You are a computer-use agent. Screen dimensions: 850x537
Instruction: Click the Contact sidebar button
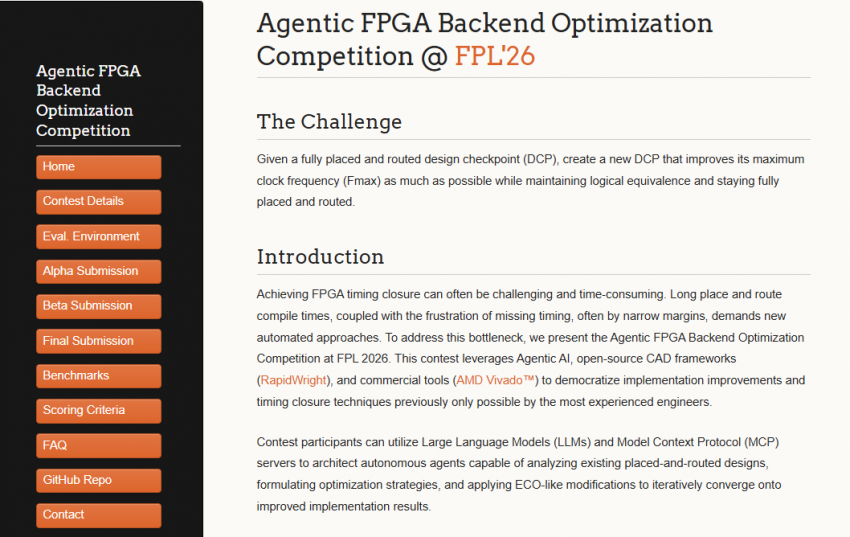click(x=98, y=515)
